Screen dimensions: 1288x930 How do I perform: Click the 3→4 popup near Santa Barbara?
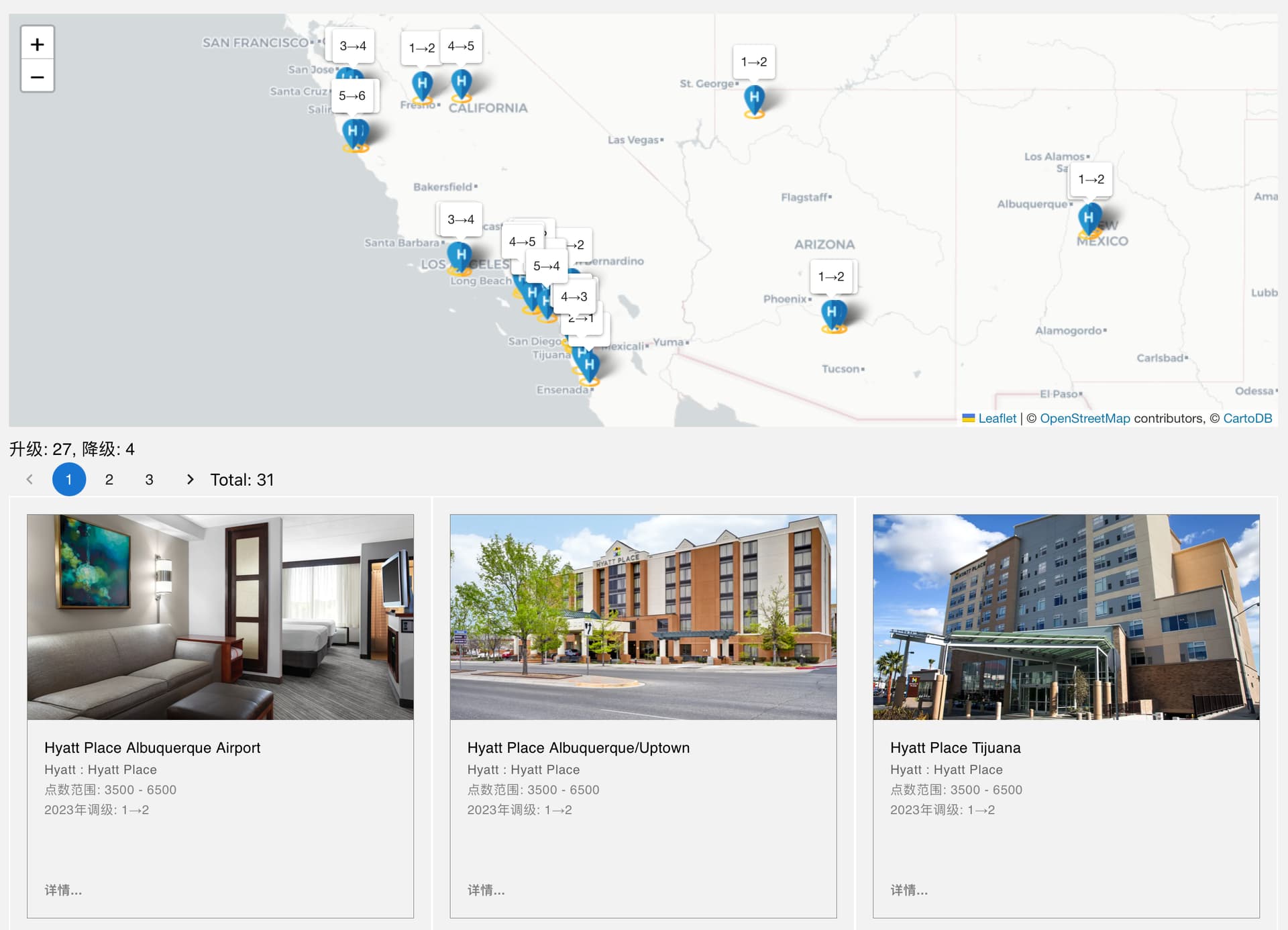(x=460, y=219)
